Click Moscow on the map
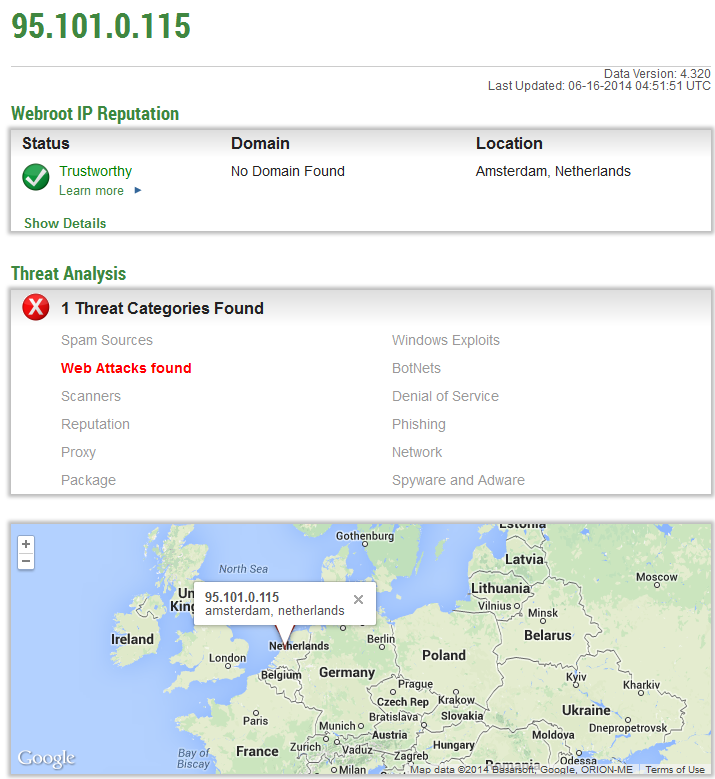 (x=656, y=577)
